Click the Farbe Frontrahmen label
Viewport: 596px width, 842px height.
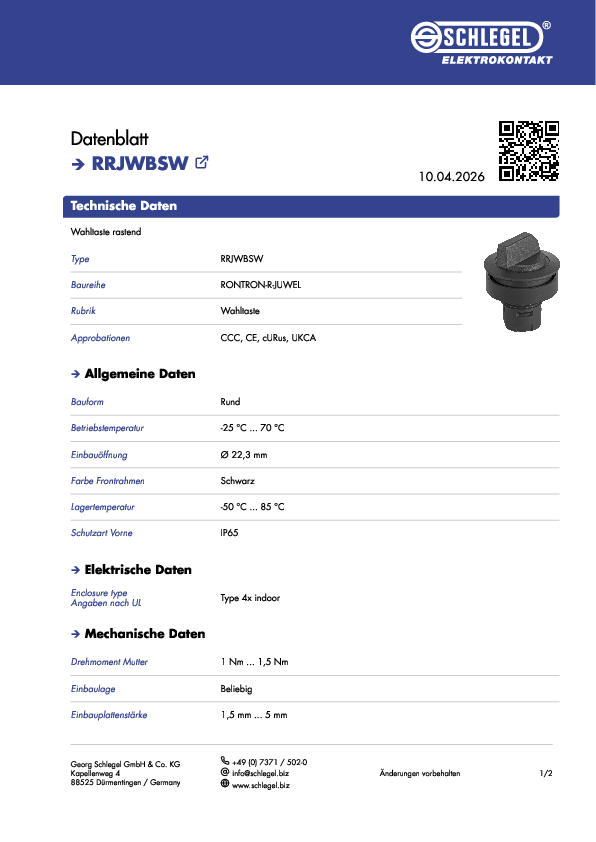click(x=107, y=481)
